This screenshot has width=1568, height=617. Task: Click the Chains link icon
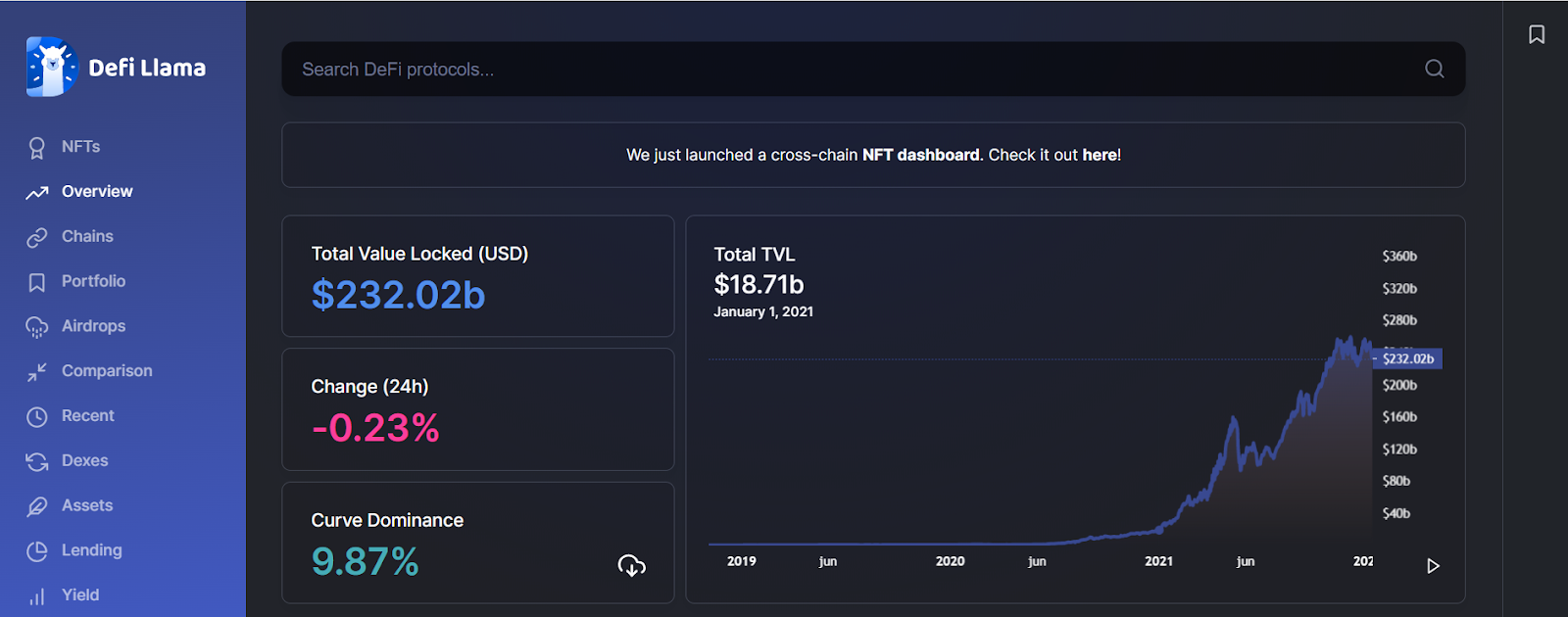37,237
